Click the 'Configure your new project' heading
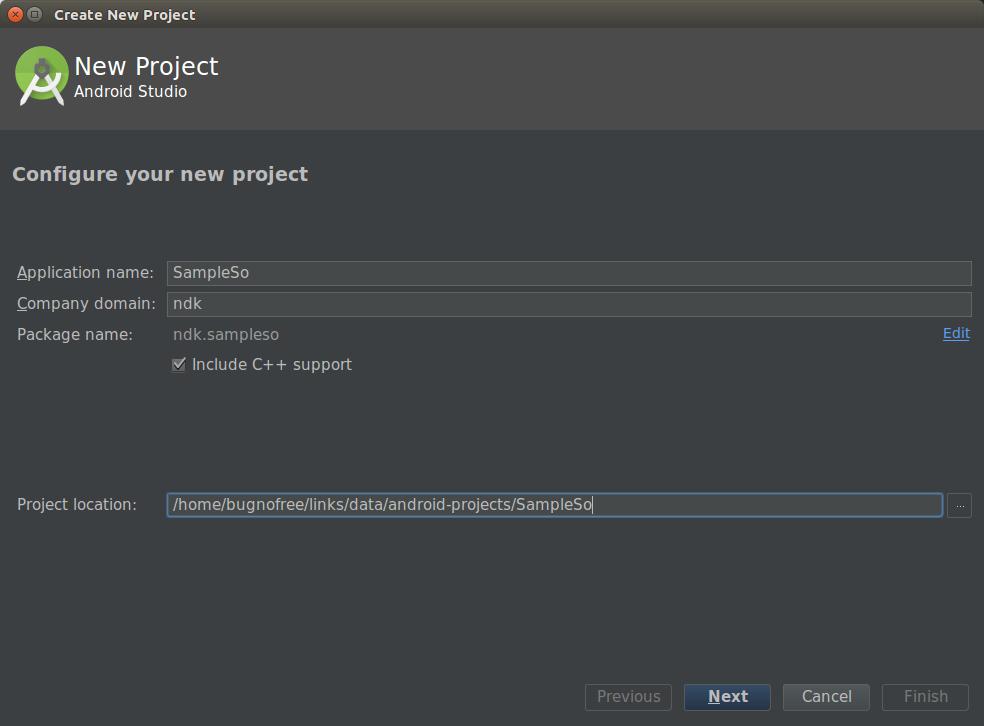The image size is (984, 726). [x=160, y=175]
